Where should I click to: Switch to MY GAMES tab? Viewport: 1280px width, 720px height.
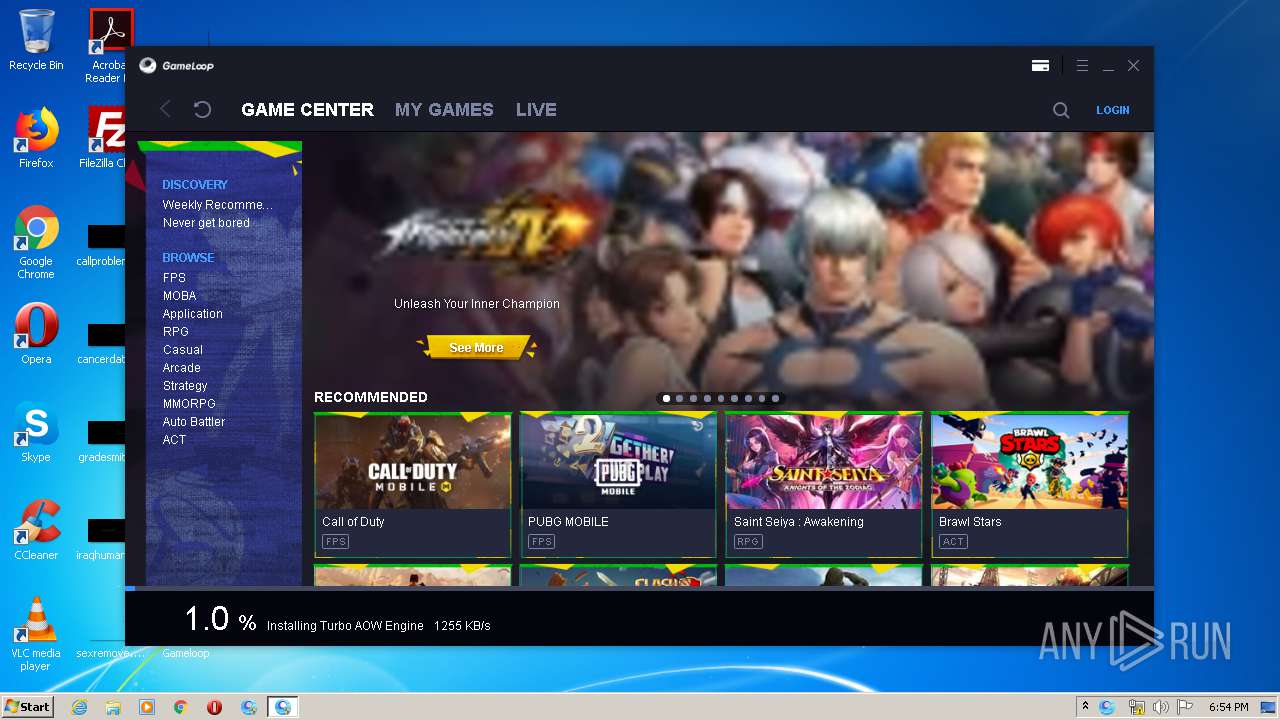[444, 110]
